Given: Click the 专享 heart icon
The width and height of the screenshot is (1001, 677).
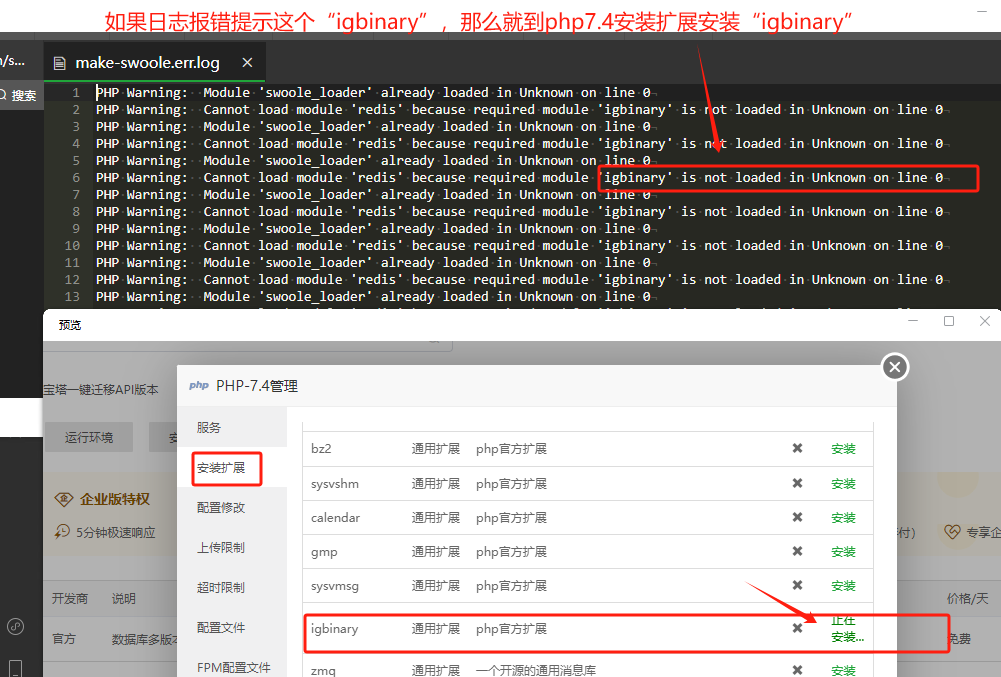Looking at the screenshot, I should (x=952, y=531).
